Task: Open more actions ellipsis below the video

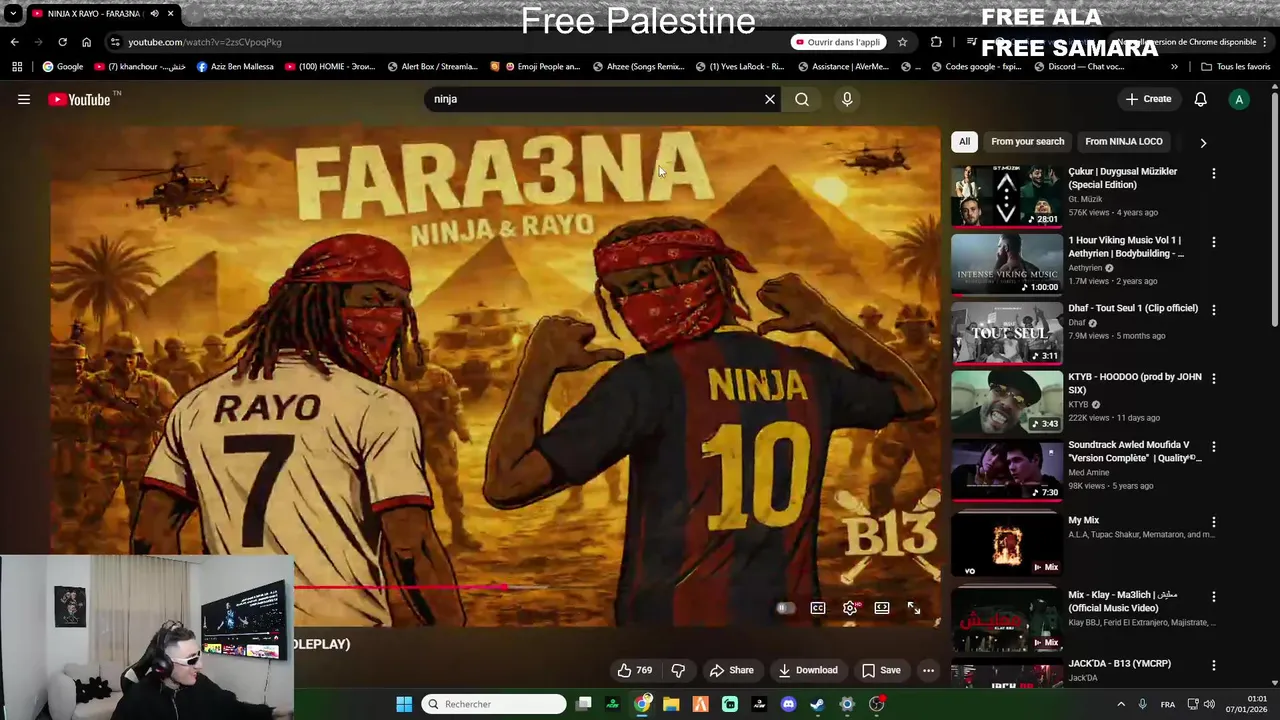Action: click(x=928, y=670)
